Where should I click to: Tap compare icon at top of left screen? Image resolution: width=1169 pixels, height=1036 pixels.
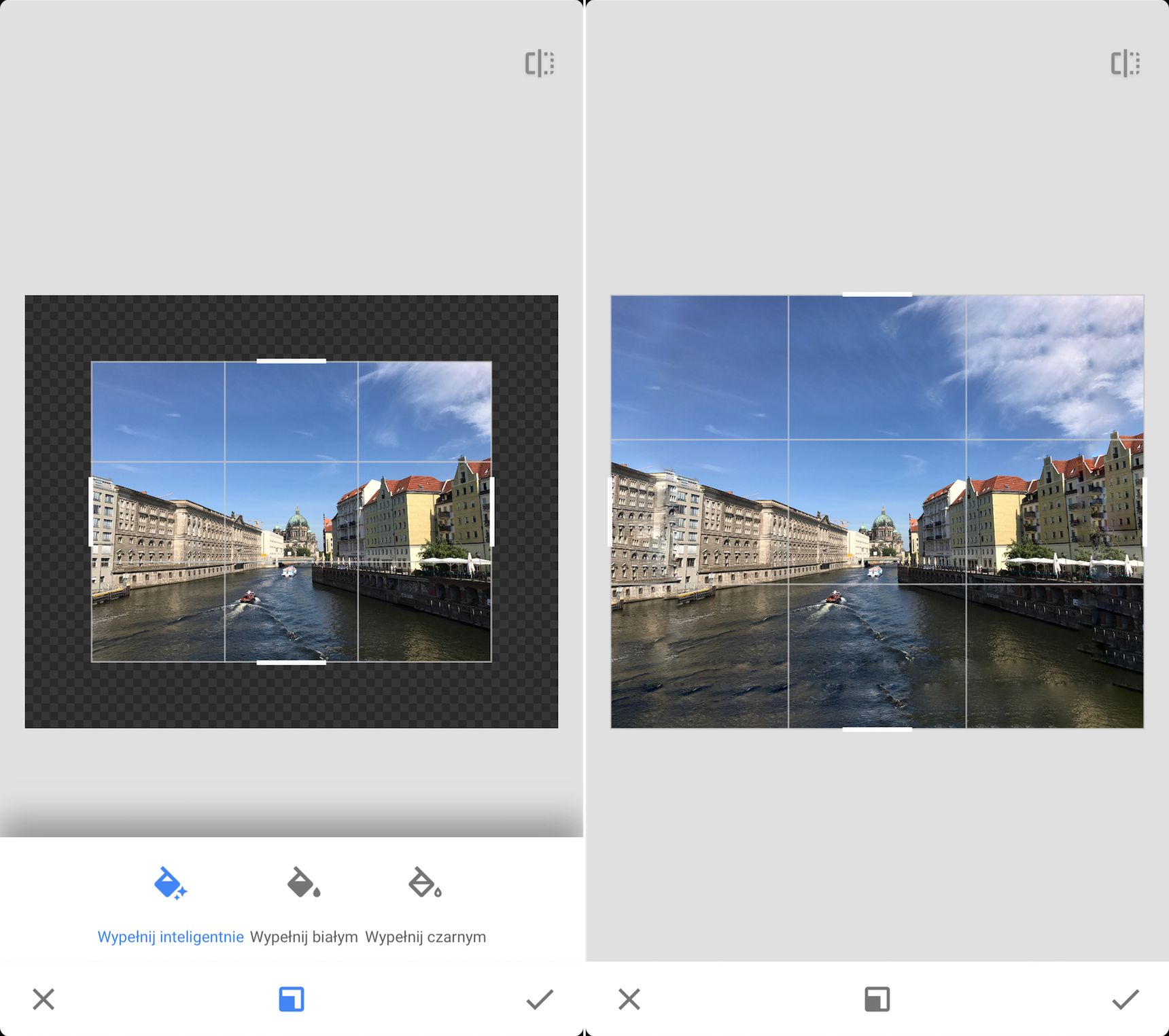click(x=540, y=63)
